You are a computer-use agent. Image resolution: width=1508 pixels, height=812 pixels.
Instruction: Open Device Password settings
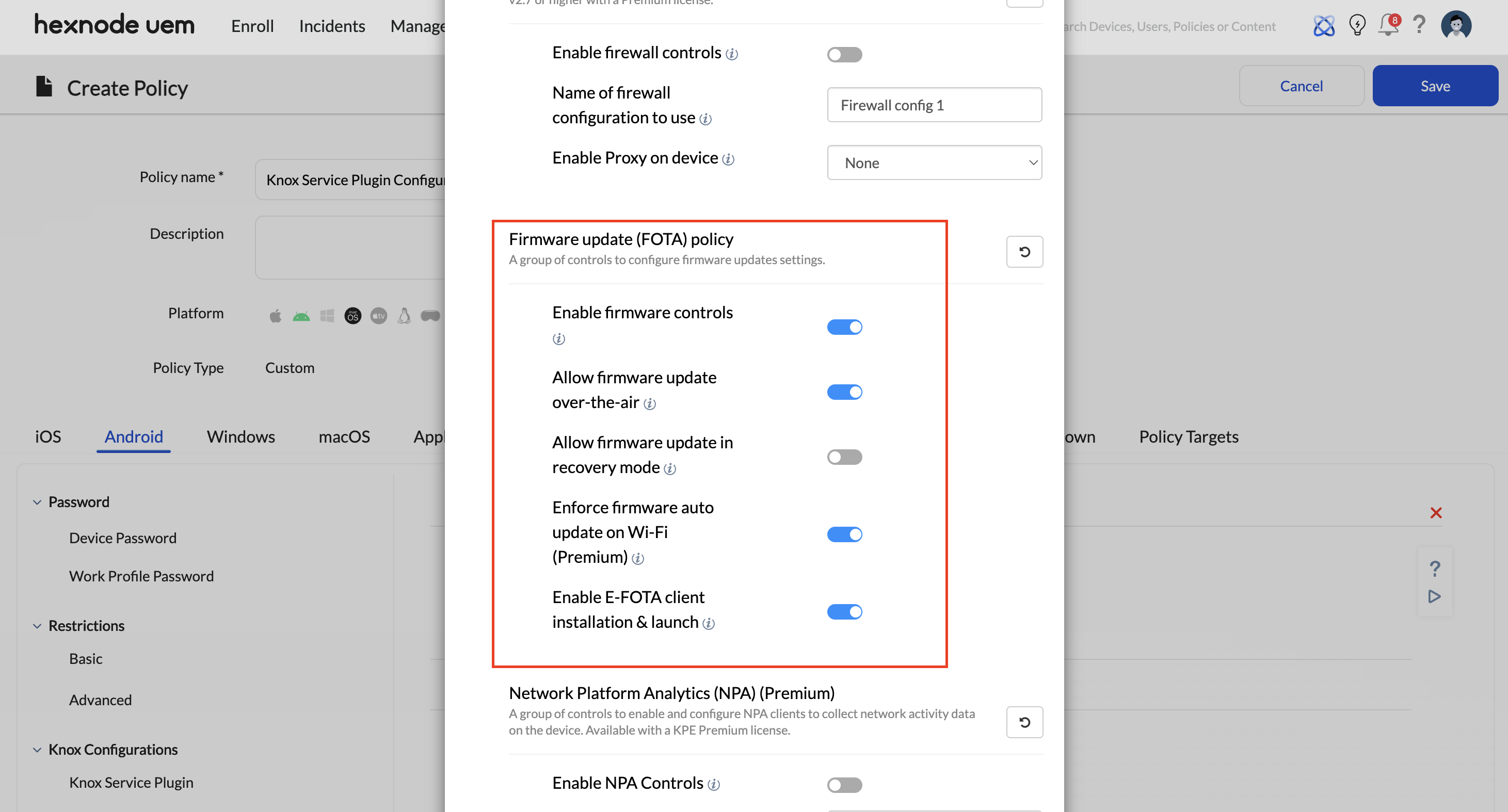point(122,538)
